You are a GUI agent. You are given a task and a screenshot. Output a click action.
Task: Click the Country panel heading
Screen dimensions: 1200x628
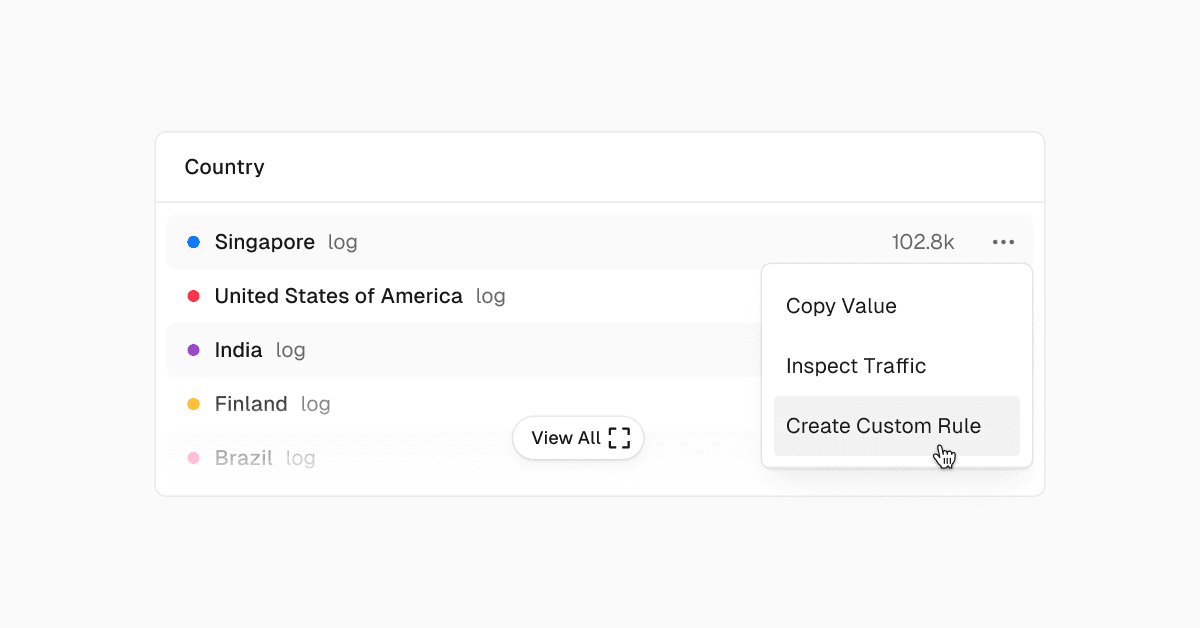[x=224, y=167]
